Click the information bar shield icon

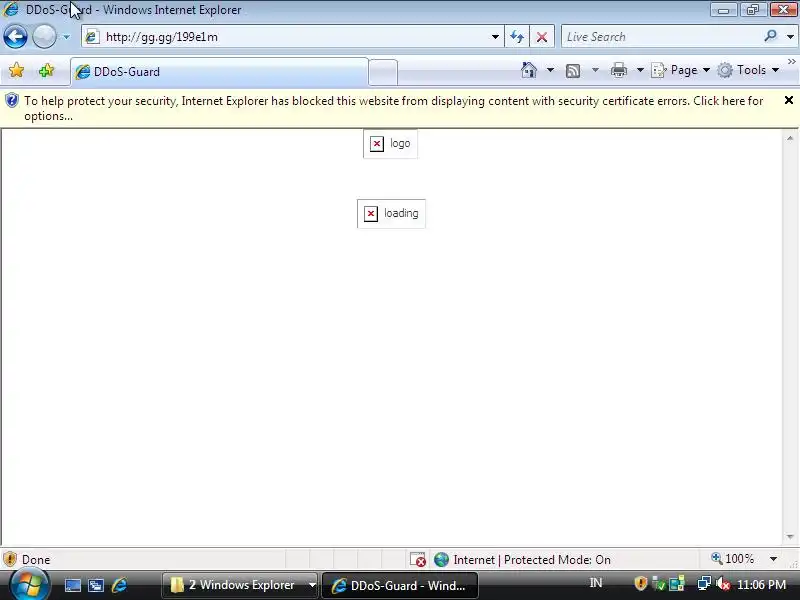click(12, 101)
